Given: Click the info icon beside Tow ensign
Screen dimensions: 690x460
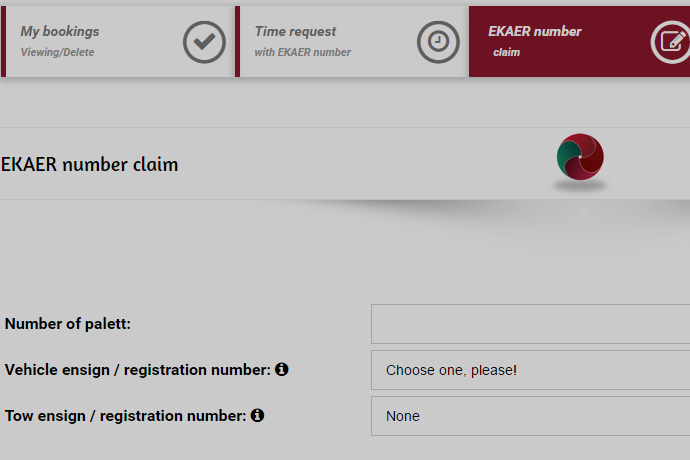Looking at the screenshot, I should pyautogui.click(x=257, y=415).
